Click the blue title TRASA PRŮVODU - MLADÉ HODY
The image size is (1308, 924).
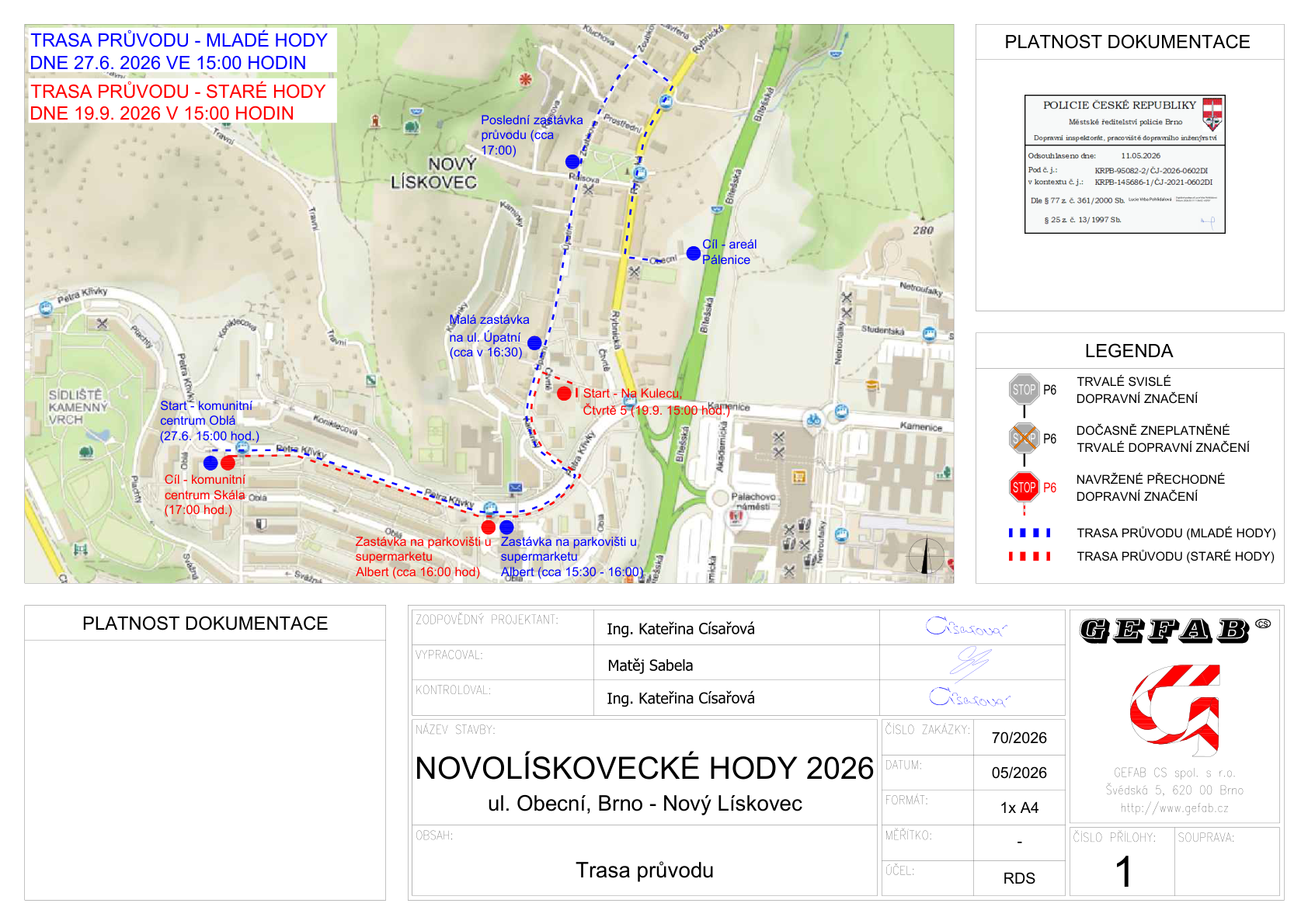(x=179, y=40)
